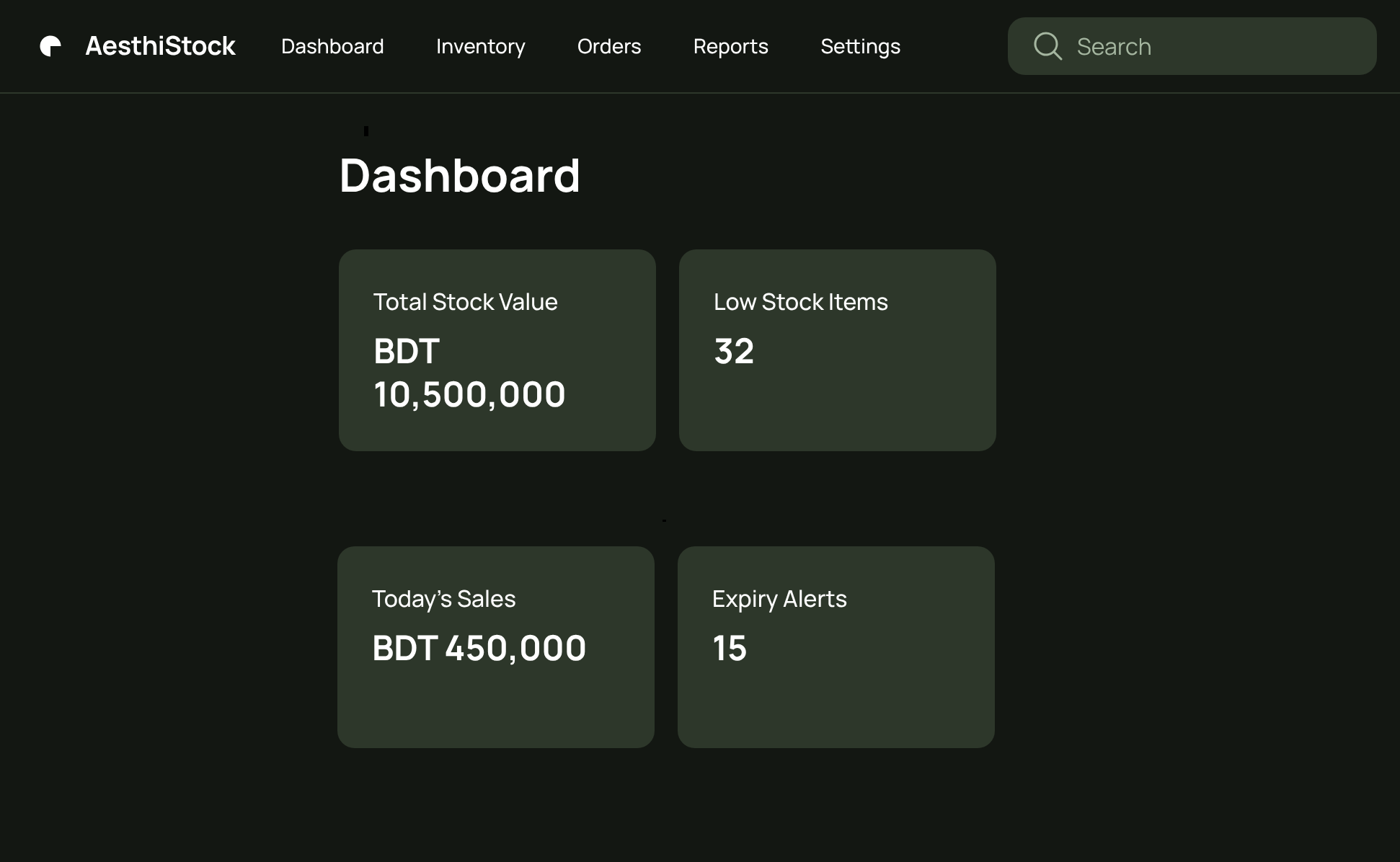The width and height of the screenshot is (1400, 862).
Task: Click the Low Stock Items count of 32
Action: [x=734, y=351]
